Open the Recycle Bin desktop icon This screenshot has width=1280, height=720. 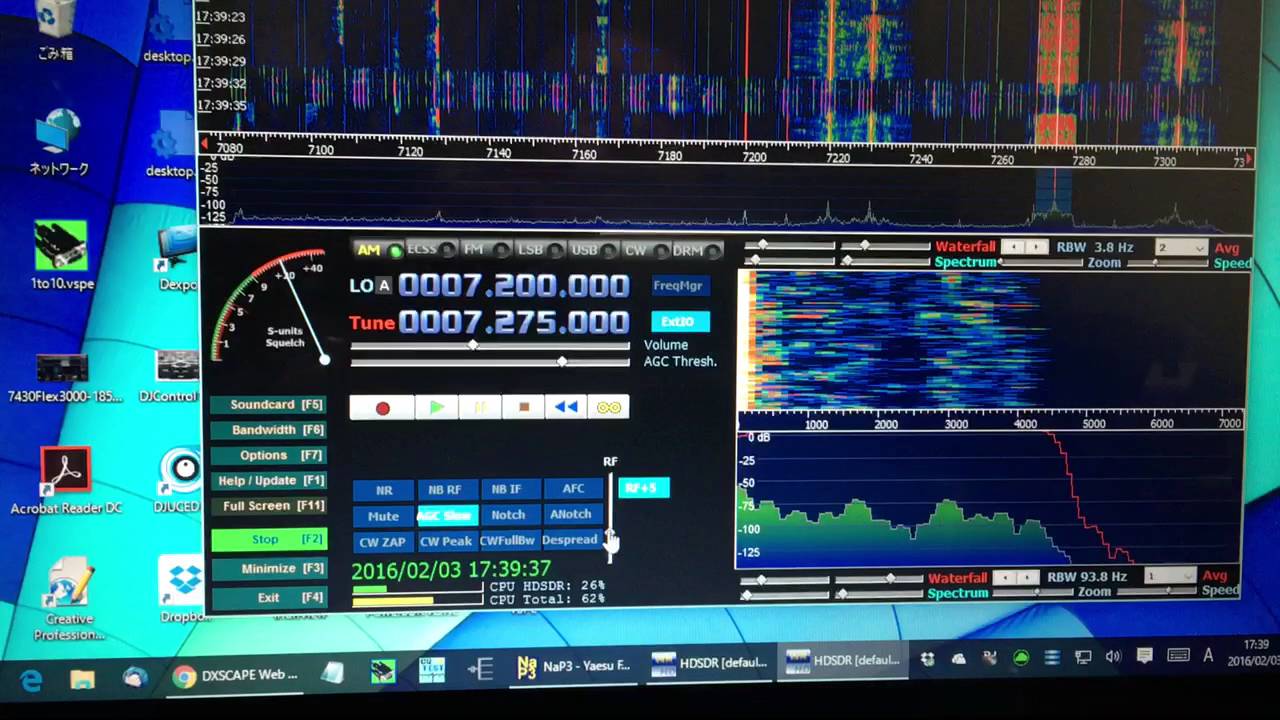[x=55, y=30]
